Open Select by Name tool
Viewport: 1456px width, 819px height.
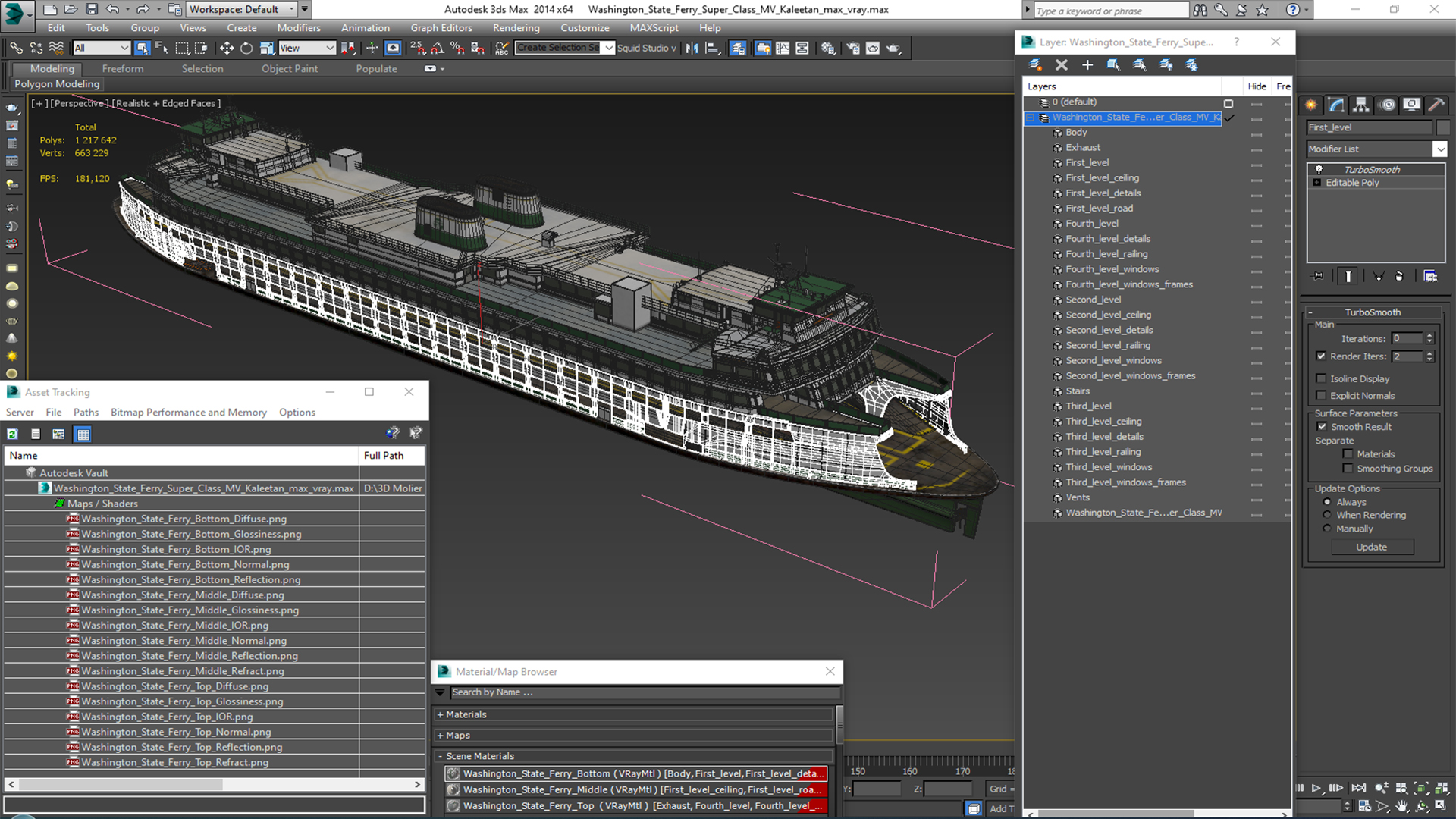pos(162,48)
